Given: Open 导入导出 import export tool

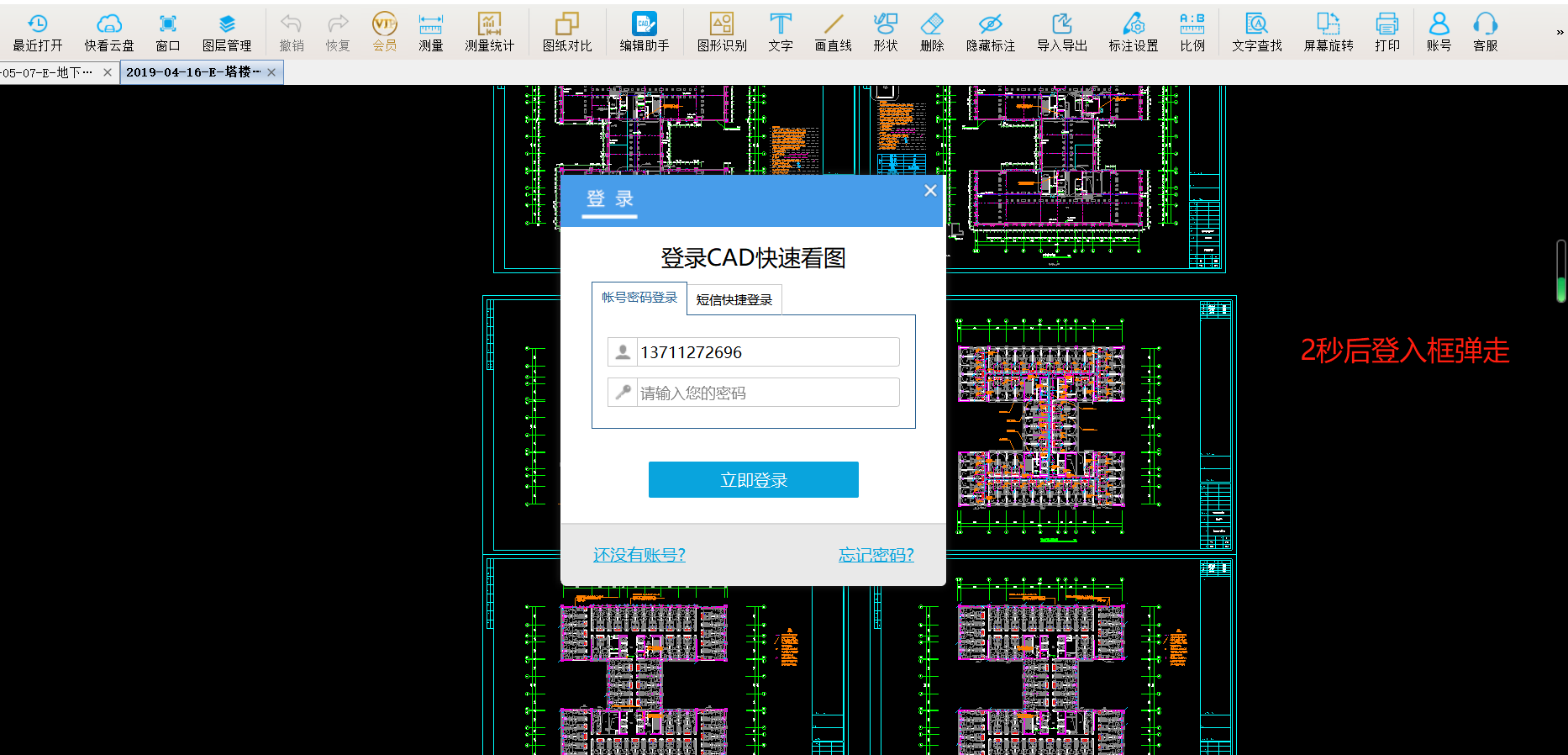Looking at the screenshot, I should [x=1062, y=32].
